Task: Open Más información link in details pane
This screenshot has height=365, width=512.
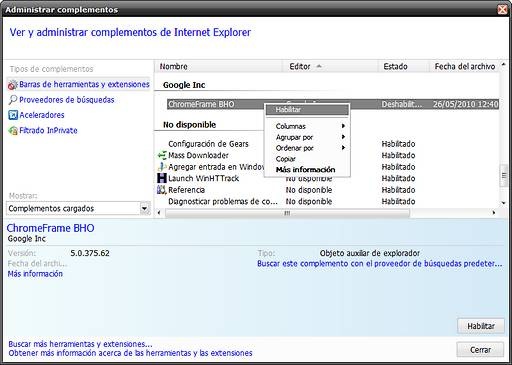Action: point(35,274)
